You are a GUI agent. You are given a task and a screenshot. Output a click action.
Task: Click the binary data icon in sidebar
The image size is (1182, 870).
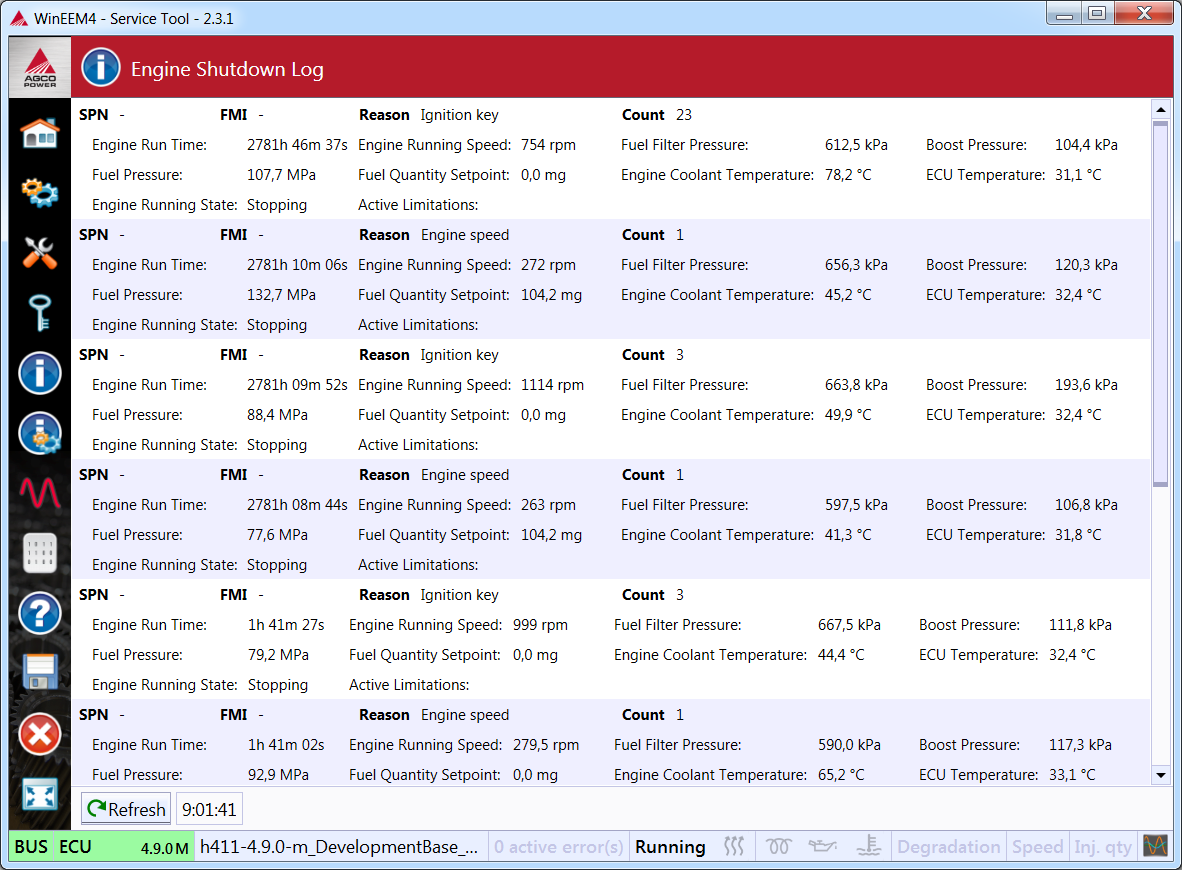[x=40, y=553]
